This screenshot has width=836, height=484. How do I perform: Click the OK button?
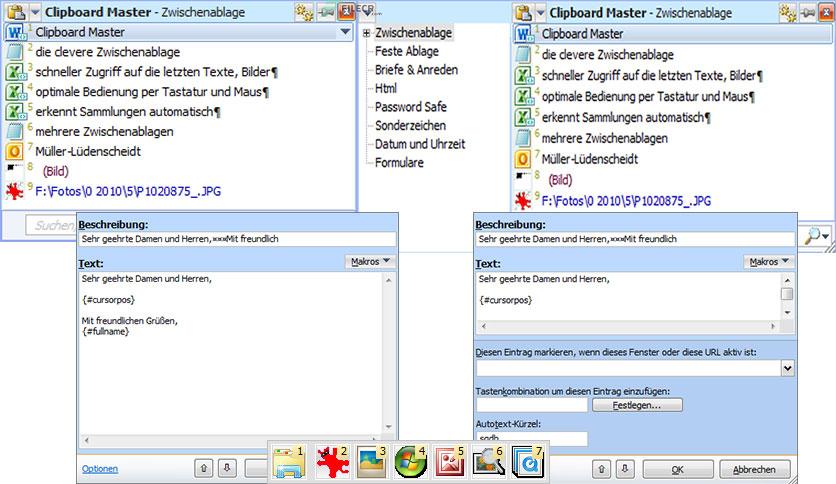click(x=678, y=470)
